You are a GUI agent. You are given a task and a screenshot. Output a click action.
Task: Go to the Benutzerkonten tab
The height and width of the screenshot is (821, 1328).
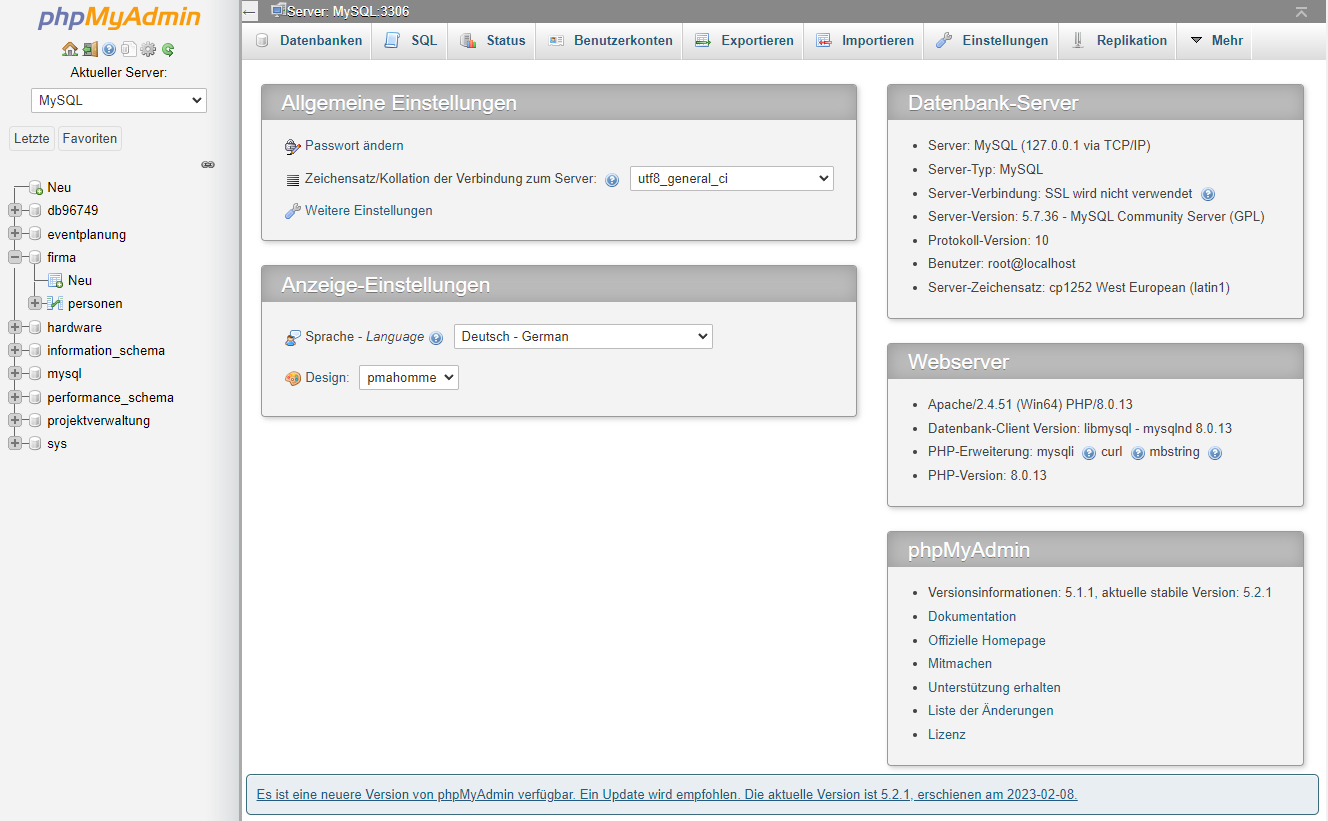(610, 41)
